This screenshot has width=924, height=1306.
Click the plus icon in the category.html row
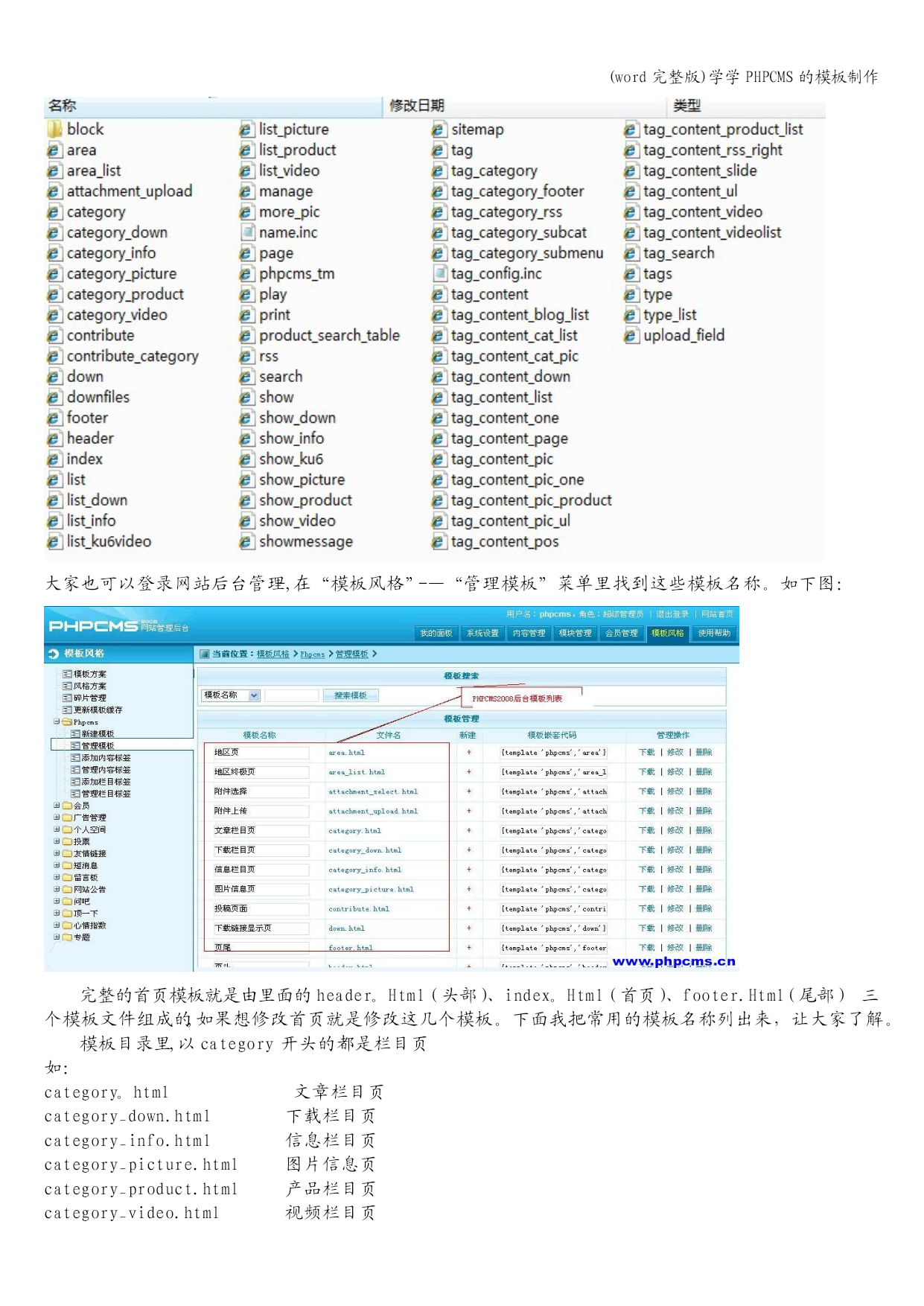pos(469,831)
